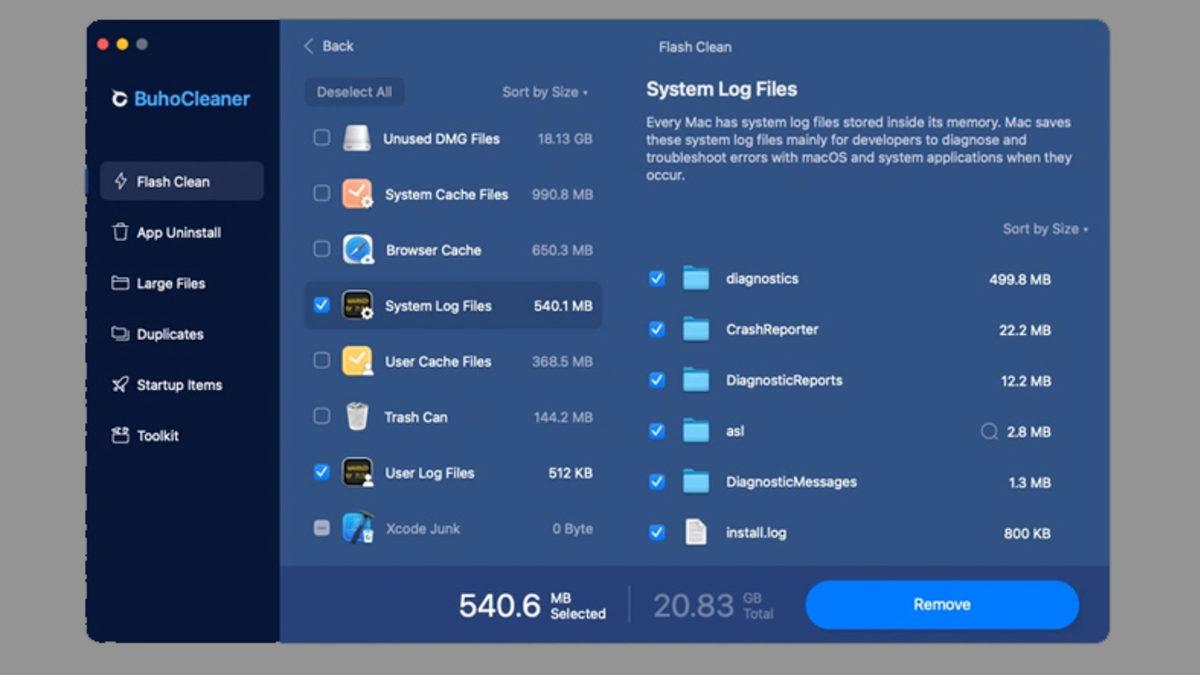Deselect the CrashReporter folder
1200x675 pixels.
(657, 329)
